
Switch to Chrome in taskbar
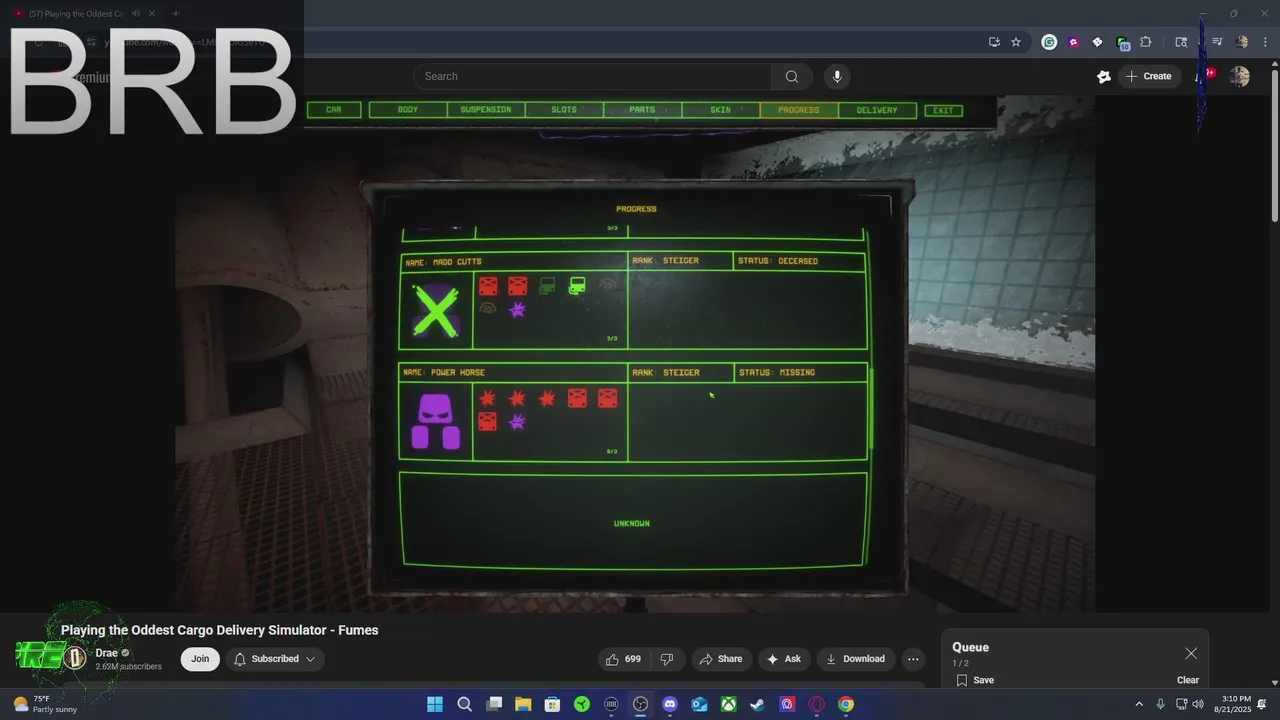(x=846, y=704)
